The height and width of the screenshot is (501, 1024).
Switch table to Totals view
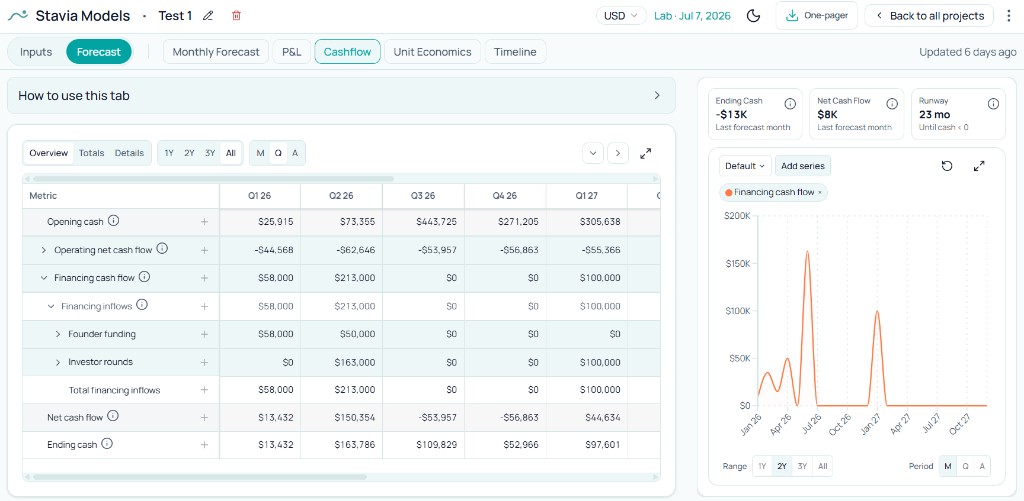(91, 153)
